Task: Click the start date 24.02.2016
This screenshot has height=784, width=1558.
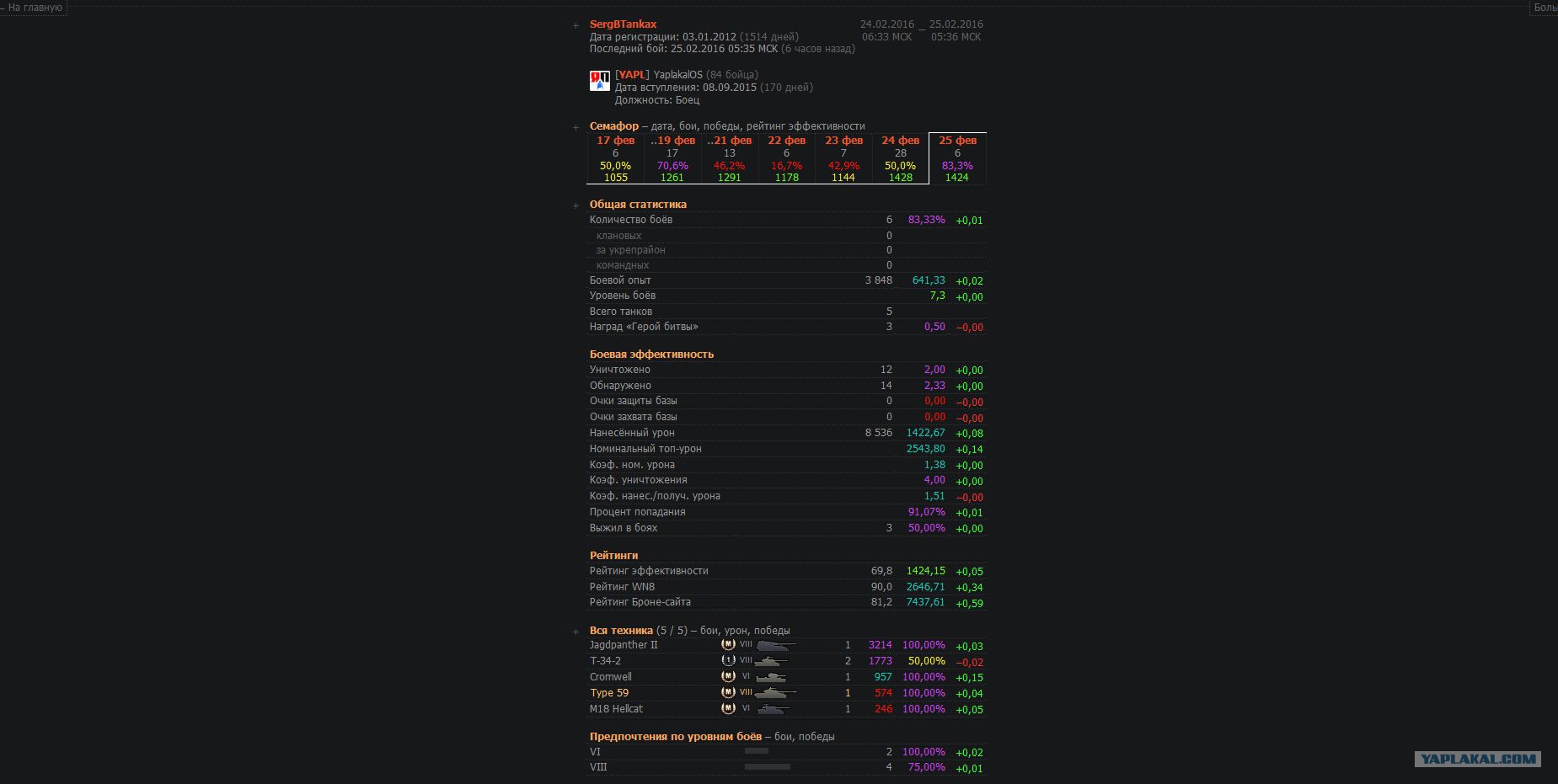Action: point(886,24)
